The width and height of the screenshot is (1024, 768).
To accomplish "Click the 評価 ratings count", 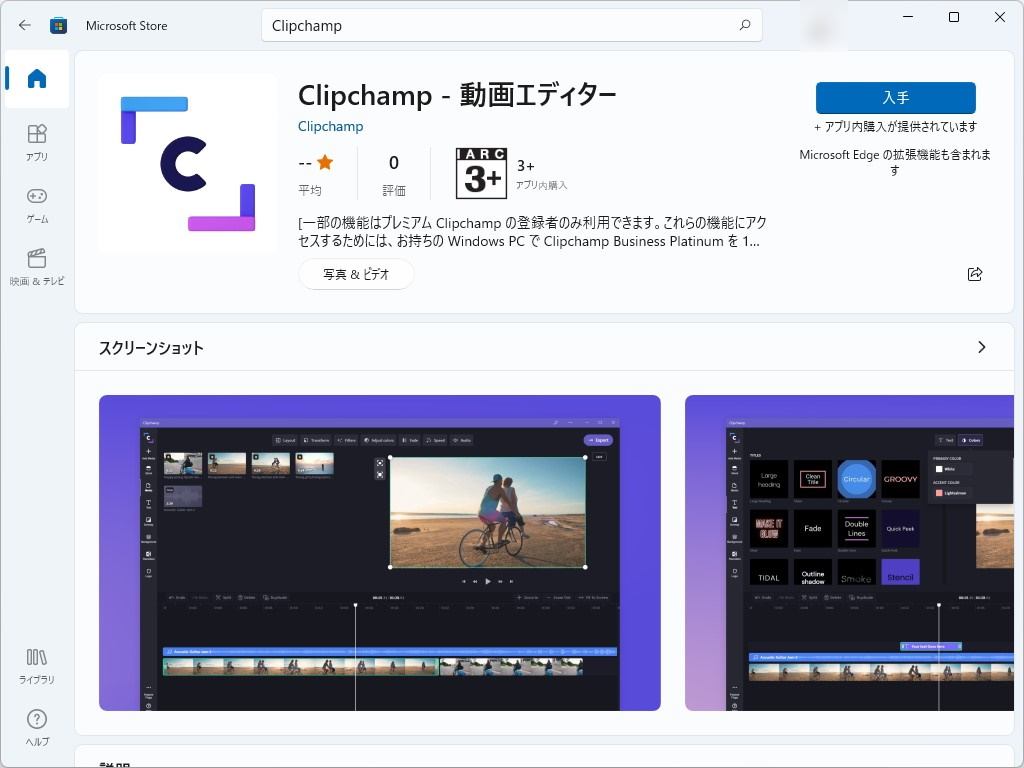I will (393, 172).
